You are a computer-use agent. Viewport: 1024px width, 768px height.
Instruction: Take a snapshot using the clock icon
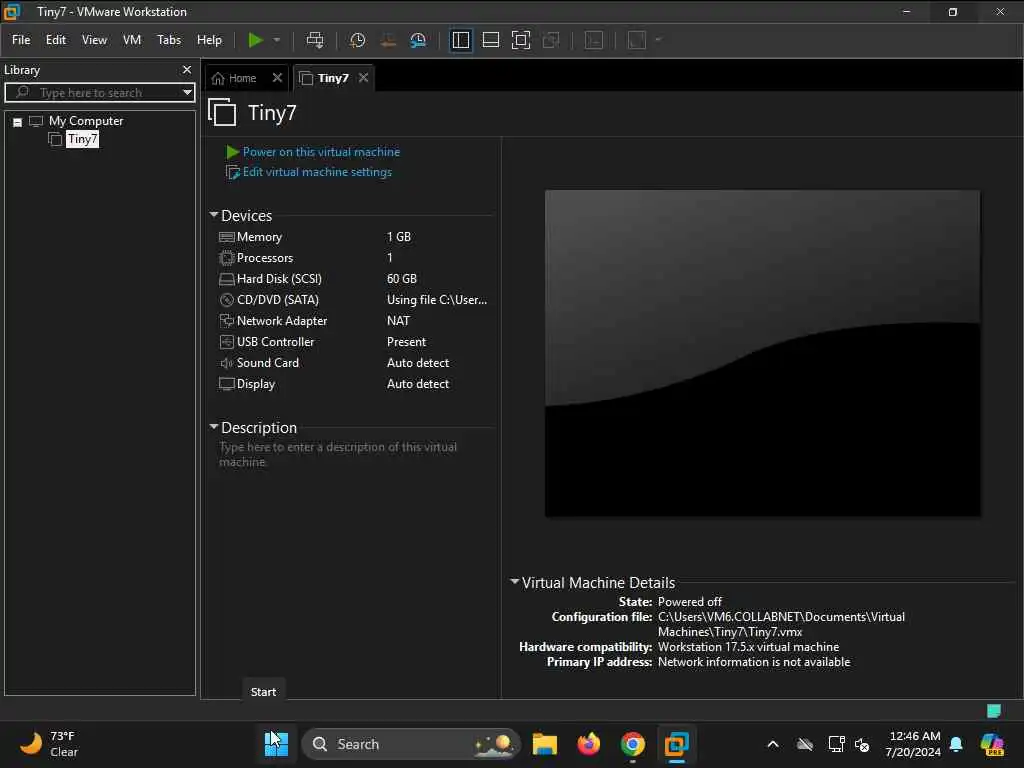click(357, 40)
